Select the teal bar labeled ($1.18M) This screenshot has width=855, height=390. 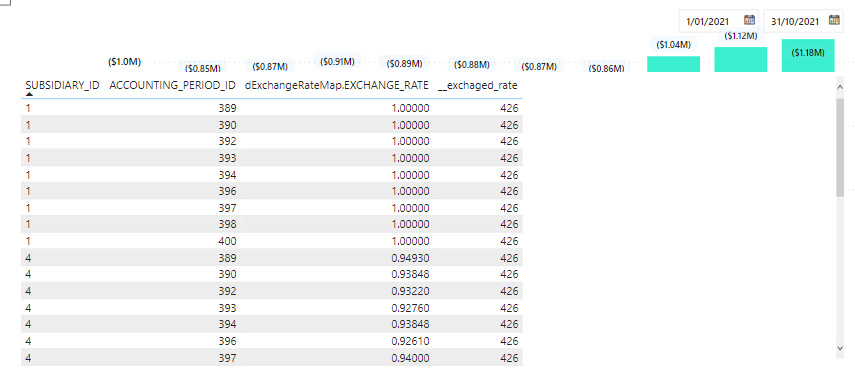[808, 56]
